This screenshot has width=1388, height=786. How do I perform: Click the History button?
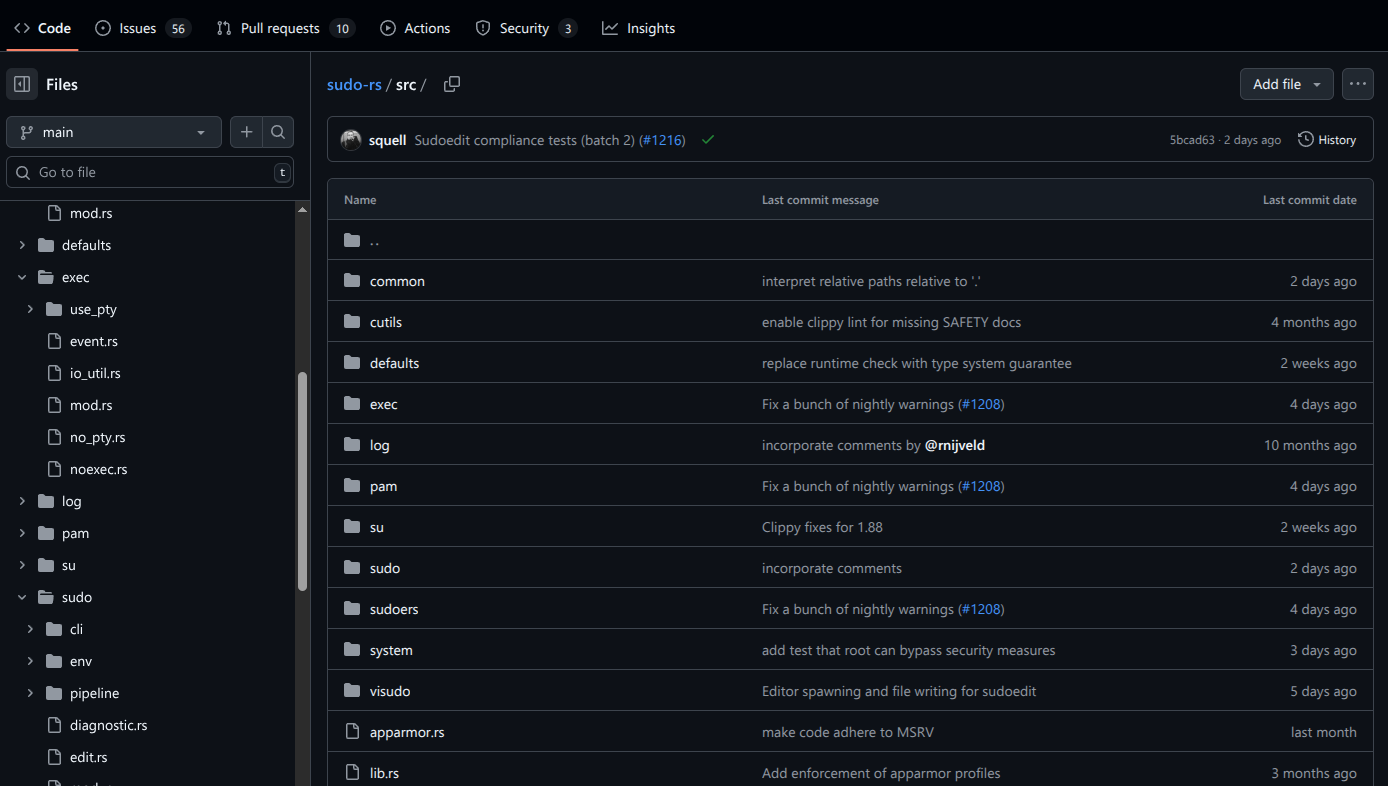tap(1327, 140)
